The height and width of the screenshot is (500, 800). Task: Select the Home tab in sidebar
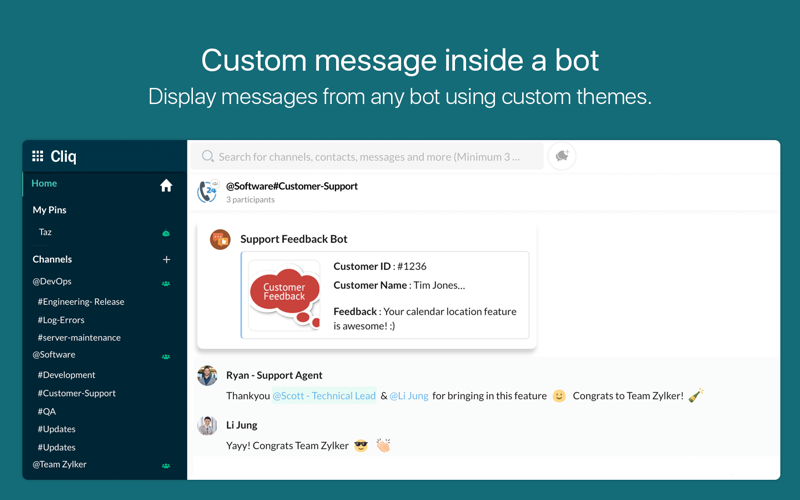click(44, 184)
